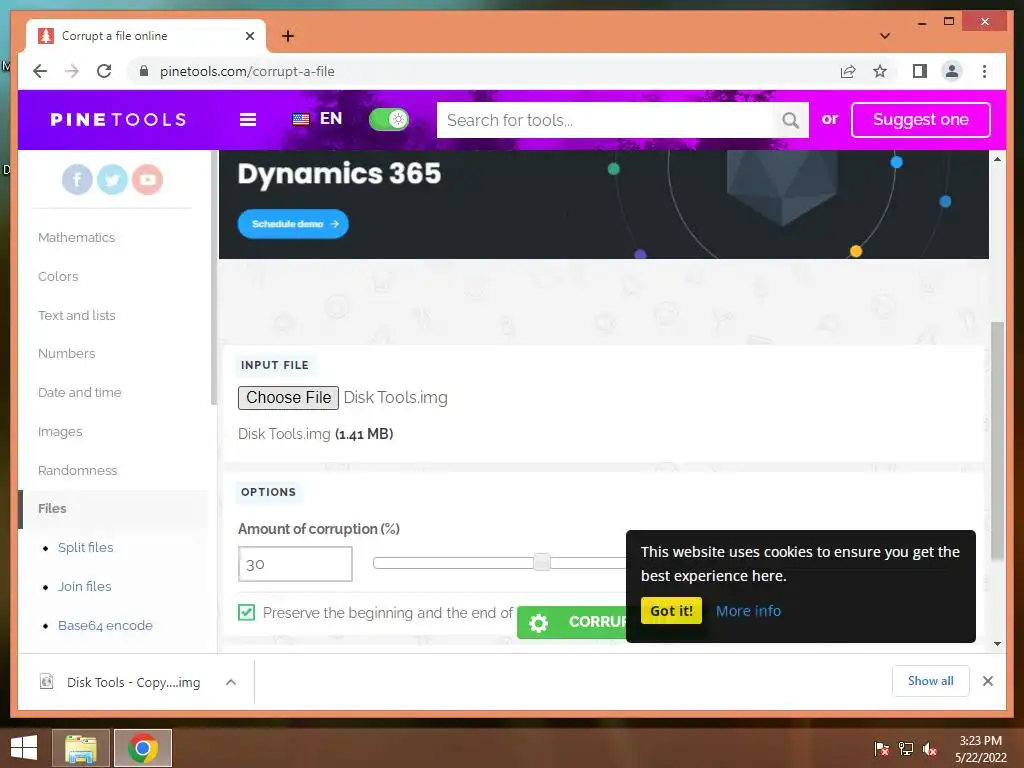Open a new tab with plus button
1024x768 pixels.
pos(288,36)
